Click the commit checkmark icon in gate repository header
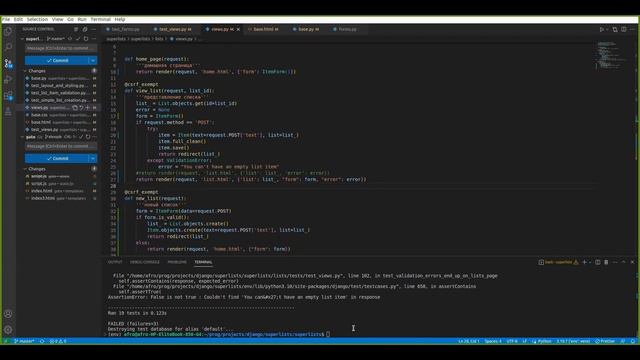 click(x=81, y=137)
